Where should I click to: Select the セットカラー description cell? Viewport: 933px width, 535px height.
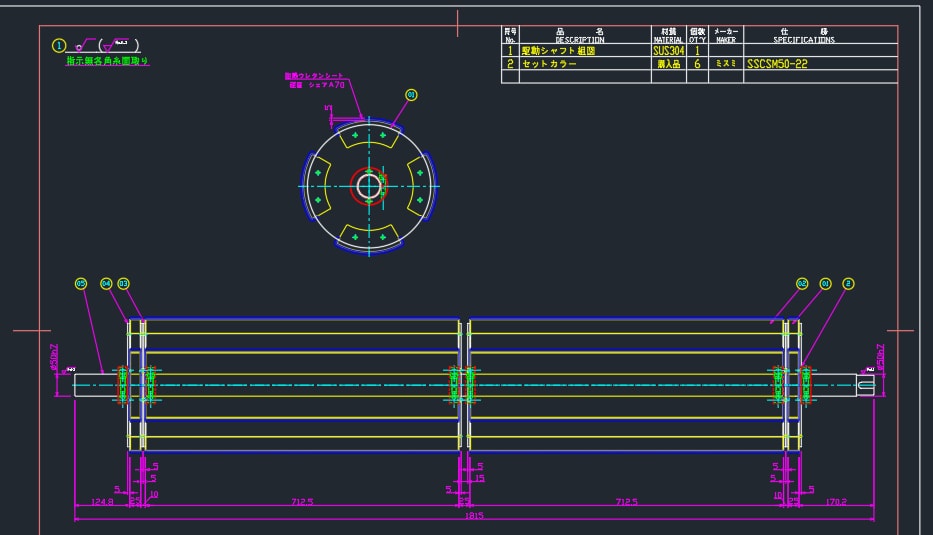tap(585, 64)
